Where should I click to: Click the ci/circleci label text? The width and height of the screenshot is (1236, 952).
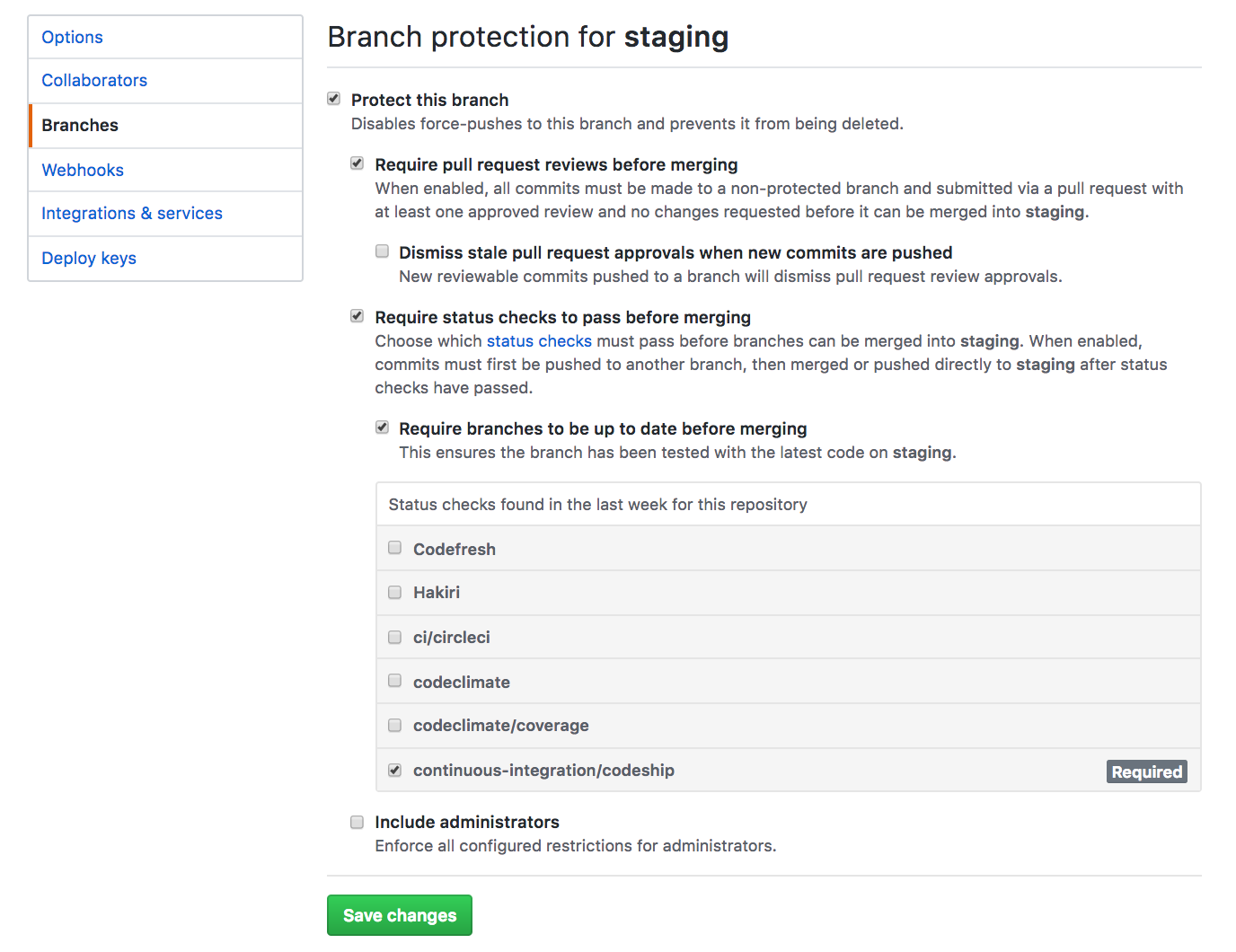coord(452,637)
